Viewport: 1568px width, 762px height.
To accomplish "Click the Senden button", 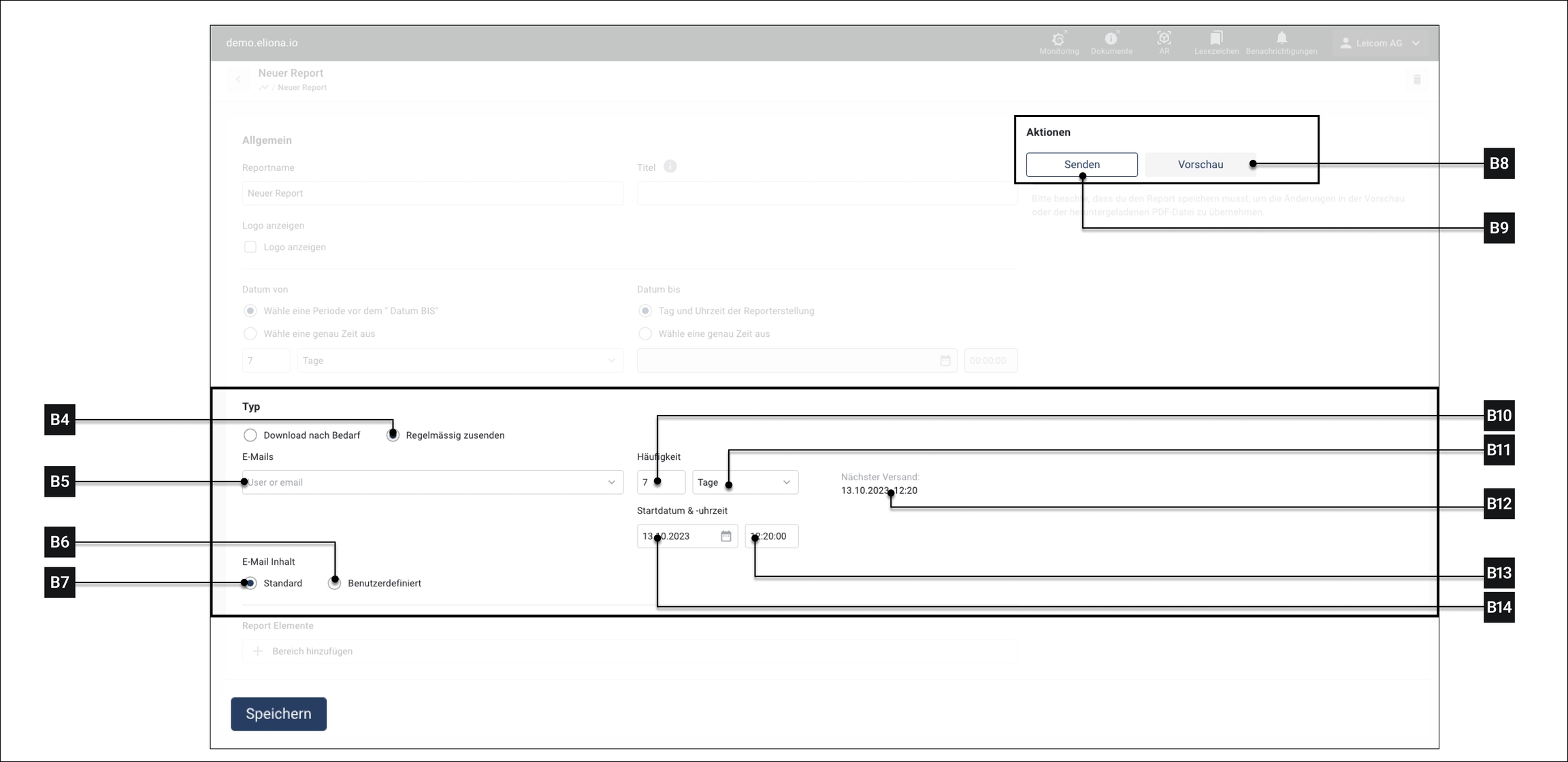I will pos(1081,165).
